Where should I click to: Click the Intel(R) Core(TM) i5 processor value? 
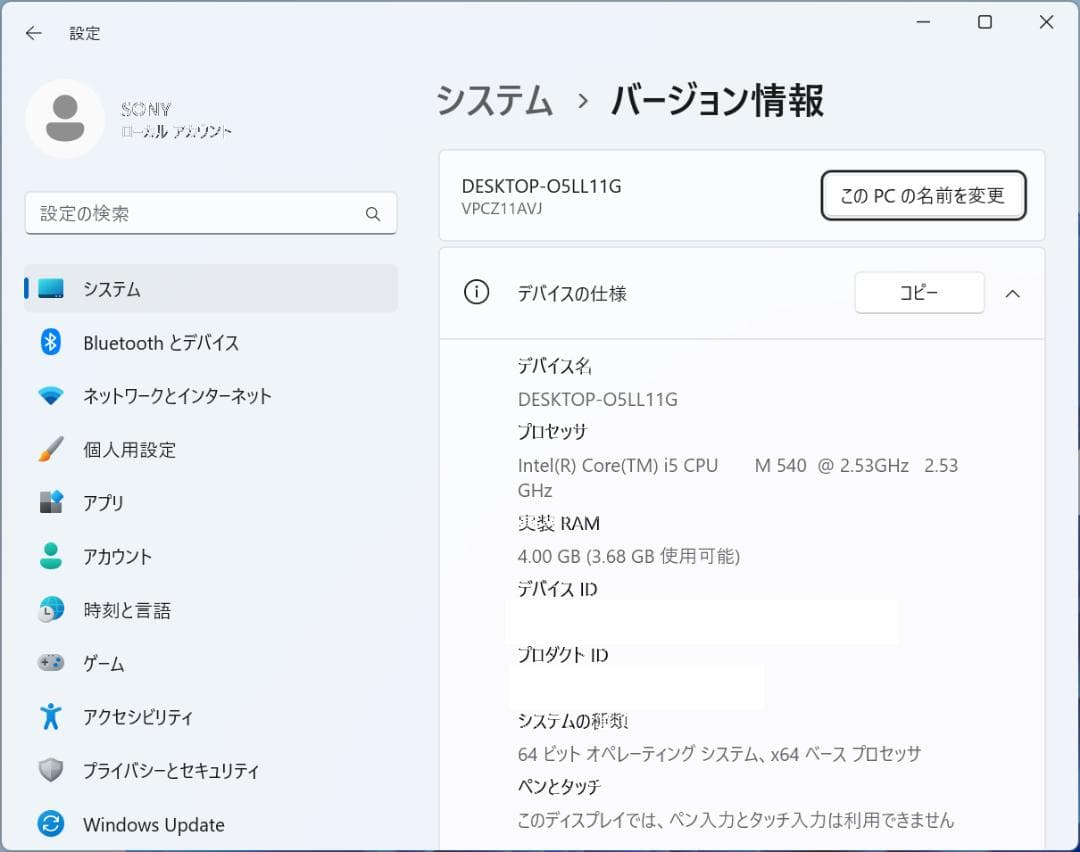coord(738,478)
